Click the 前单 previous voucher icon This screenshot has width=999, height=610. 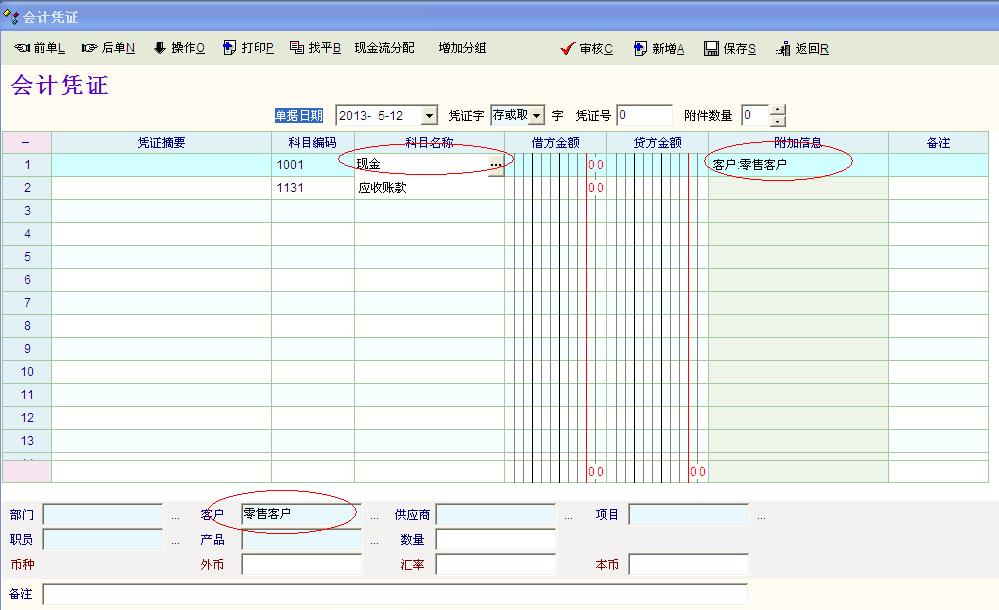(22, 48)
